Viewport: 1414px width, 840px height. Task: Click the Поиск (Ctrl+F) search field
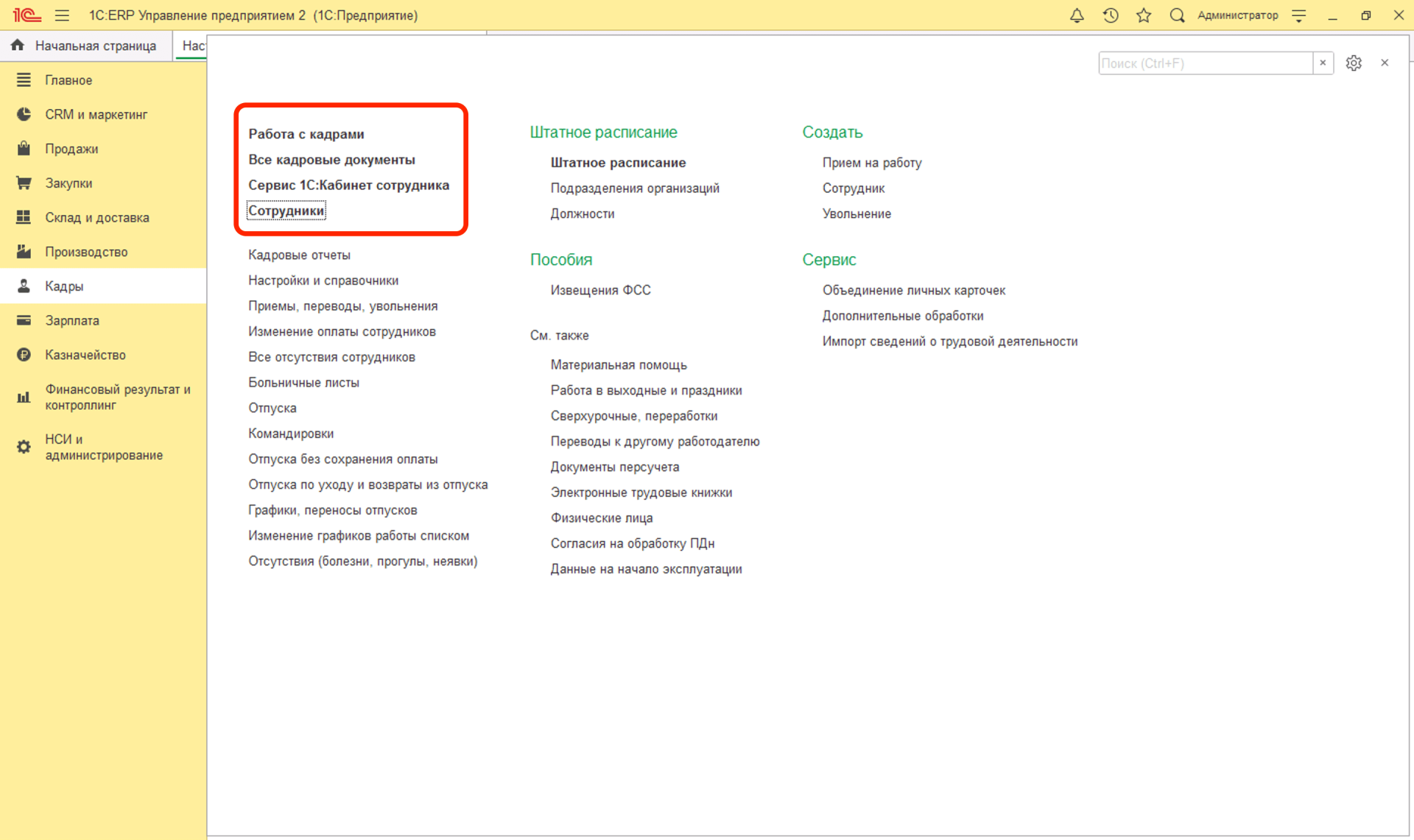pos(1205,63)
